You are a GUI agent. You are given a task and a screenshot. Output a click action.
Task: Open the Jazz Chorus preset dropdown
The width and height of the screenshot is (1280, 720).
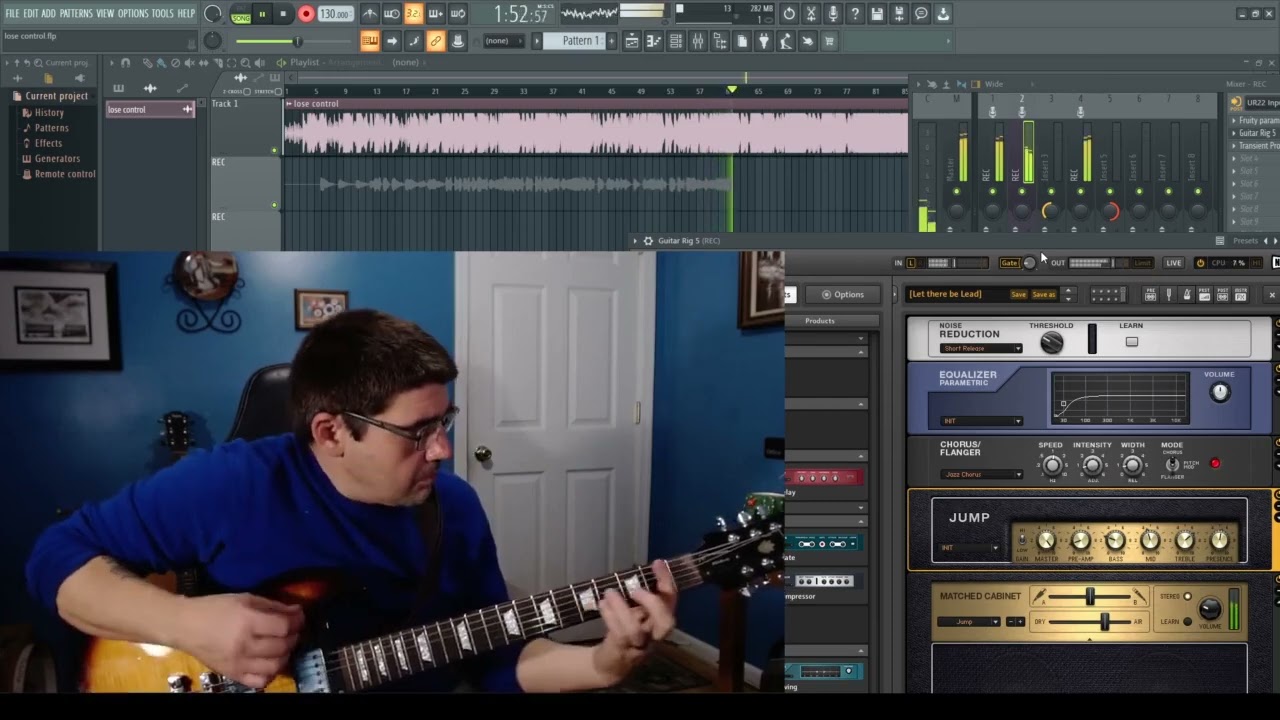pyautogui.click(x=981, y=474)
